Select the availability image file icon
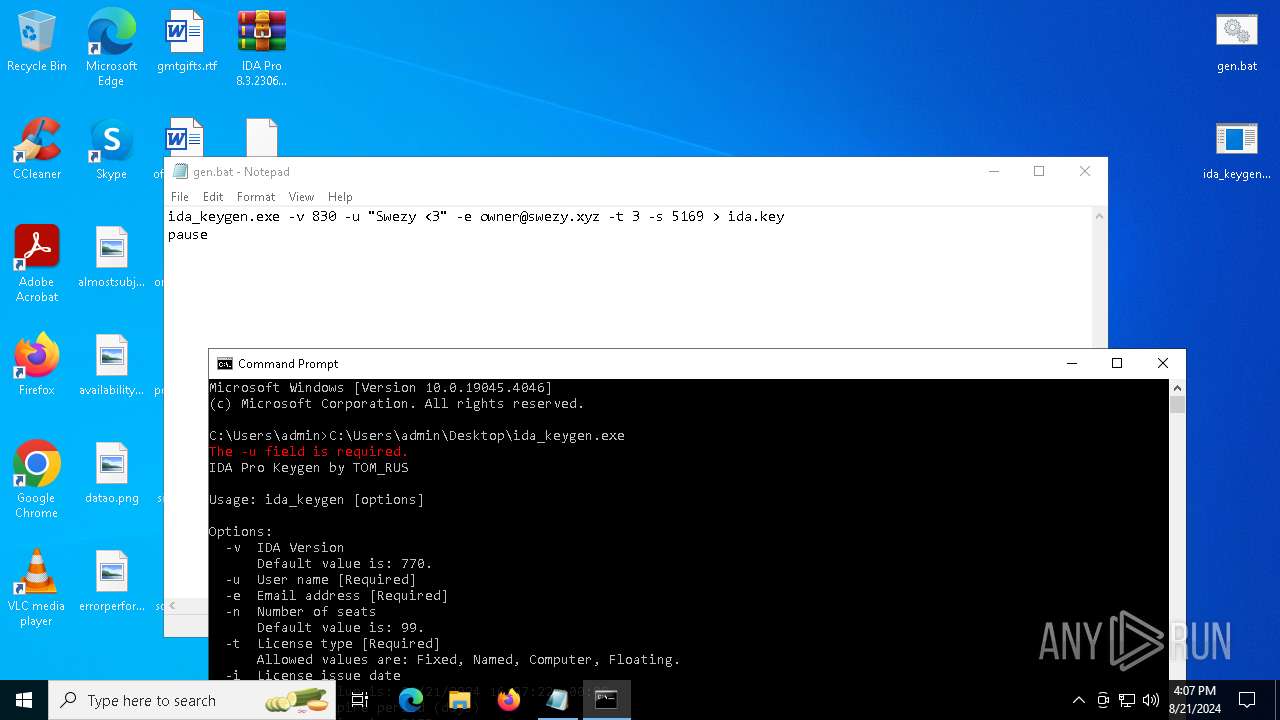This screenshot has height=720, width=1280. 111,365
